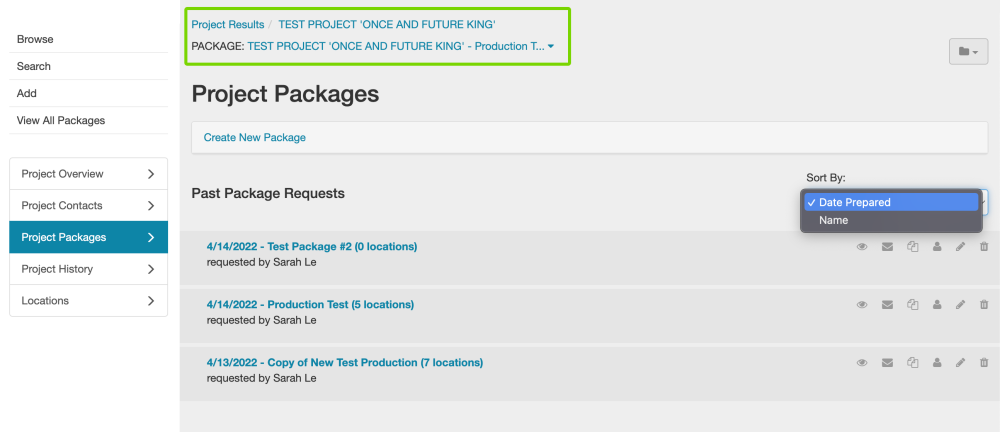Choose Name in the Sort By list
This screenshot has height=432, width=1000.
click(833, 220)
